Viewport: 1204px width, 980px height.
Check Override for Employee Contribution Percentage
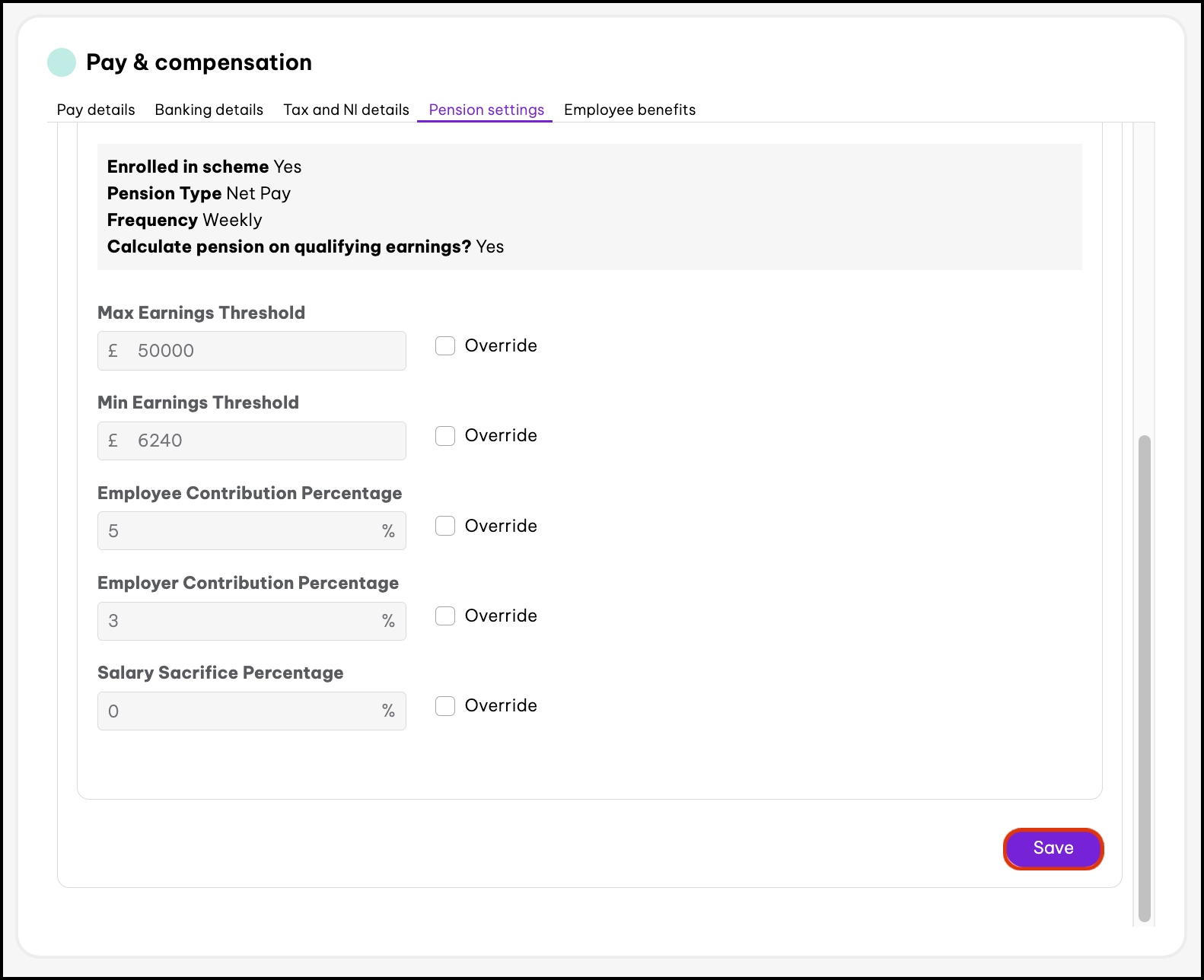tap(445, 527)
